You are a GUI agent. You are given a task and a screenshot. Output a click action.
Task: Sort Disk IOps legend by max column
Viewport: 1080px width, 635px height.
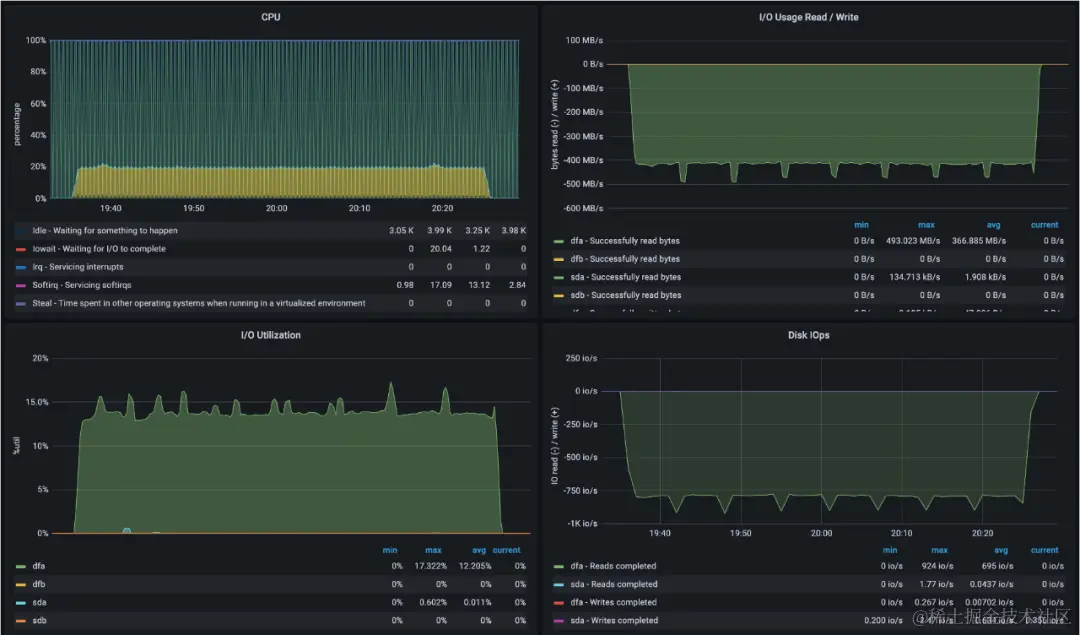coord(939,550)
